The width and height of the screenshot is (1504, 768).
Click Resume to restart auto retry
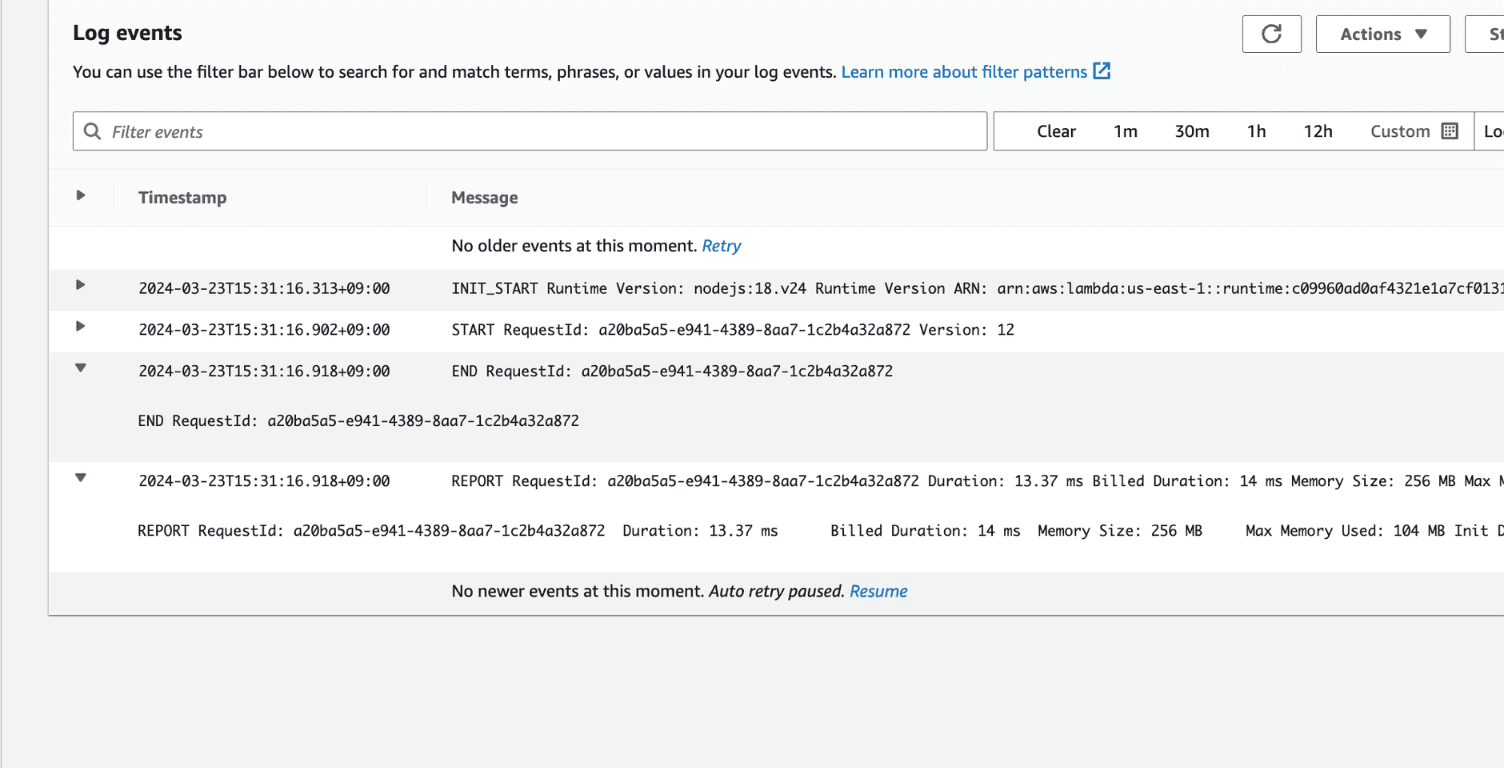[878, 591]
